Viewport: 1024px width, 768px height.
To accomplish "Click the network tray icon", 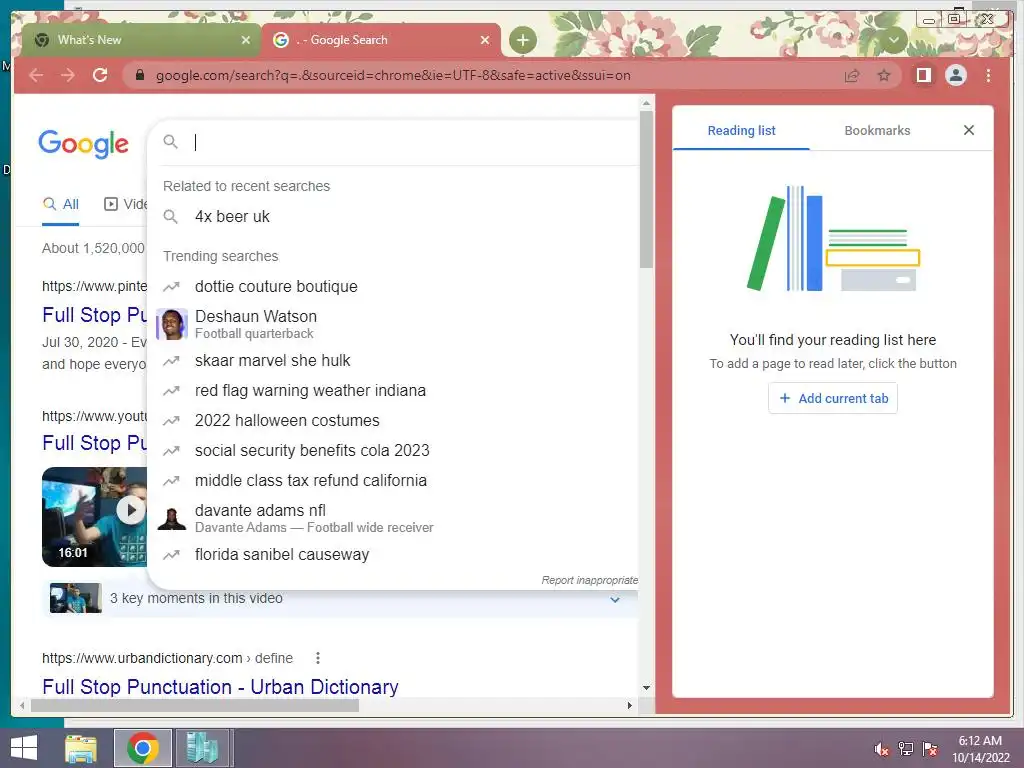I will pos(906,749).
